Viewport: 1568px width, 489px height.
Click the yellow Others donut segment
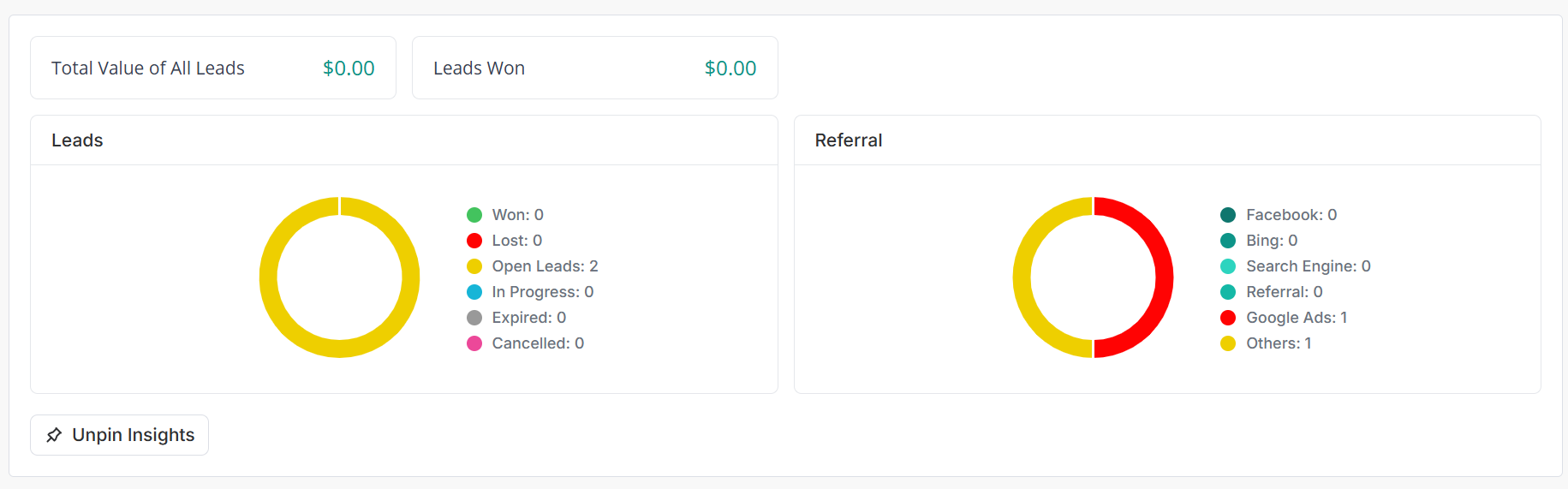click(x=1022, y=277)
